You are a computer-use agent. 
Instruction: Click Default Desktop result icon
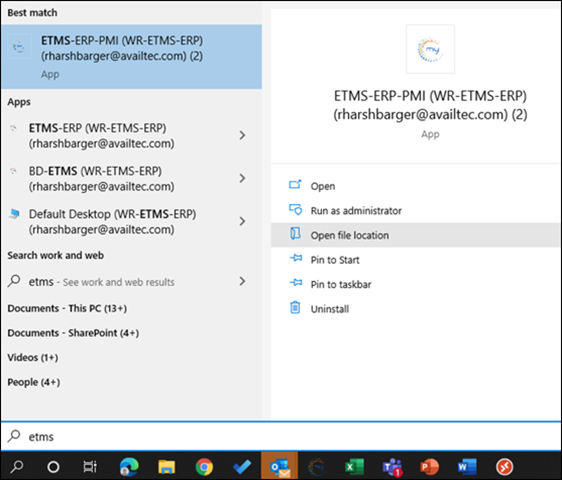tap(14, 214)
